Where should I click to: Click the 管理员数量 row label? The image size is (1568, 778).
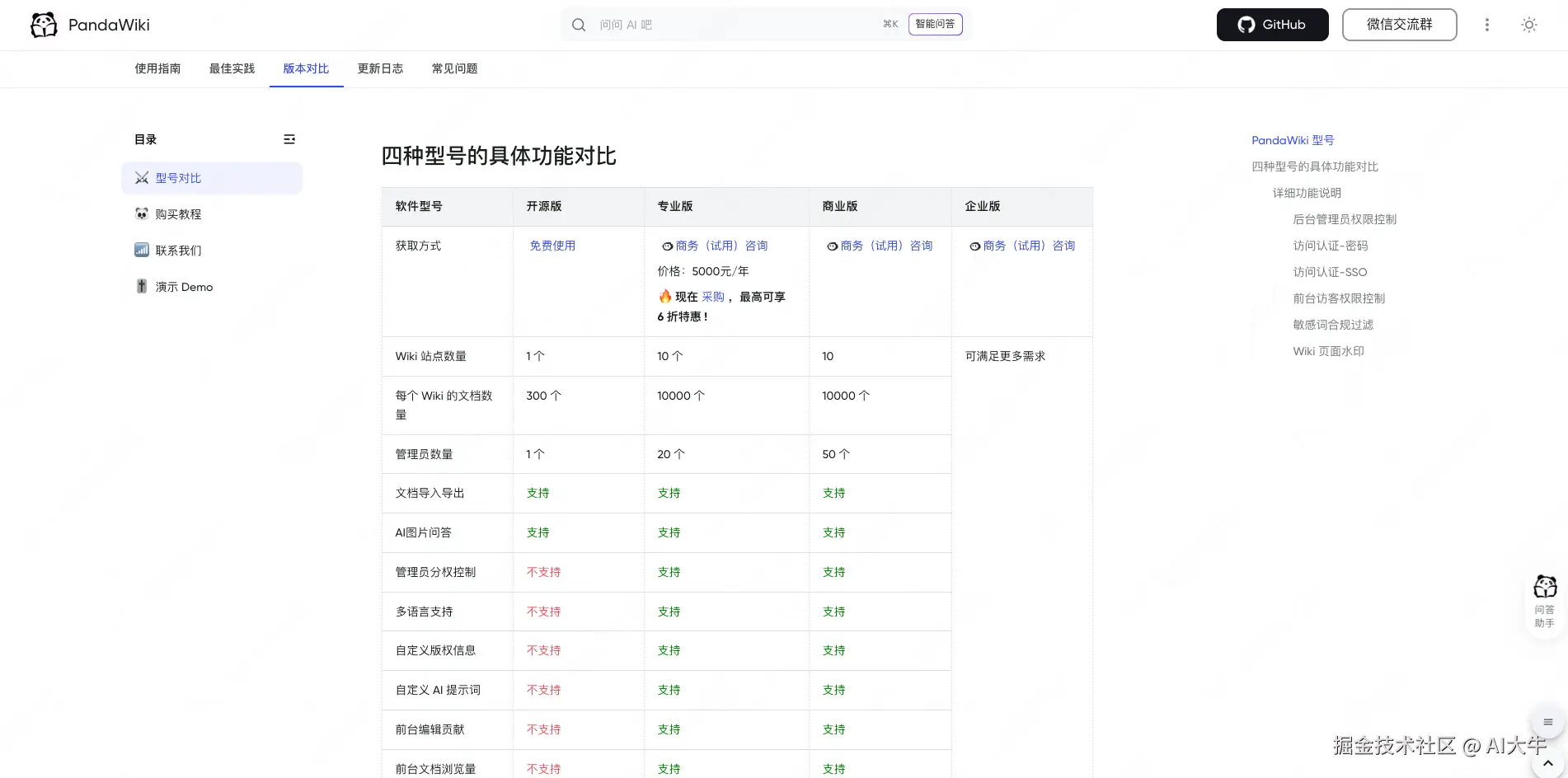click(x=424, y=454)
